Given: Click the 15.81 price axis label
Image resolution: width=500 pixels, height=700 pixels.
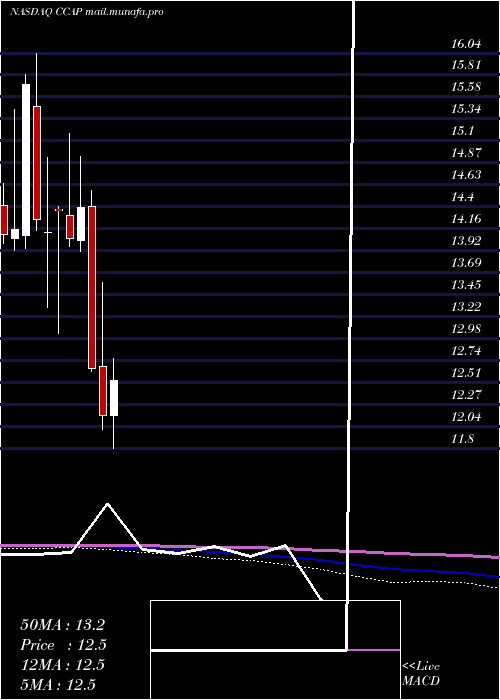Looking at the screenshot, I should pos(466,65).
